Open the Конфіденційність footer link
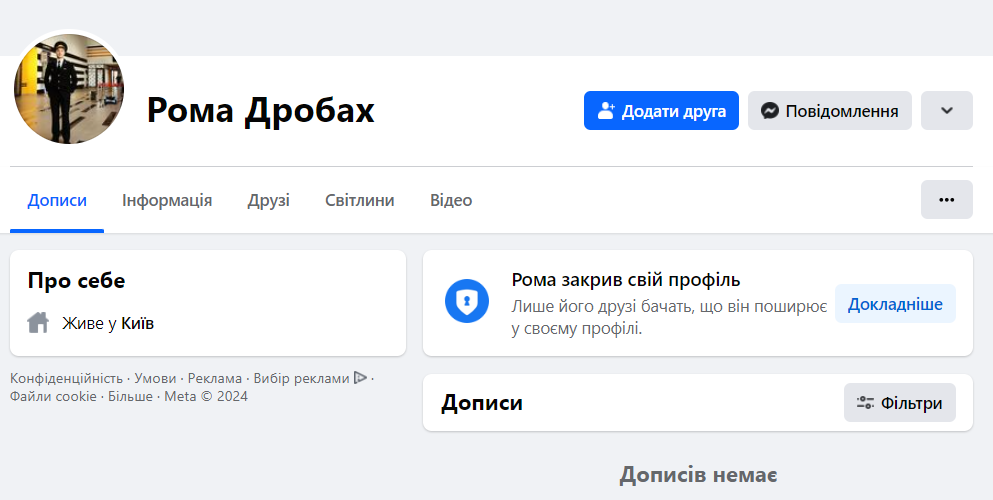Image resolution: width=993 pixels, height=500 pixels. tap(66, 378)
